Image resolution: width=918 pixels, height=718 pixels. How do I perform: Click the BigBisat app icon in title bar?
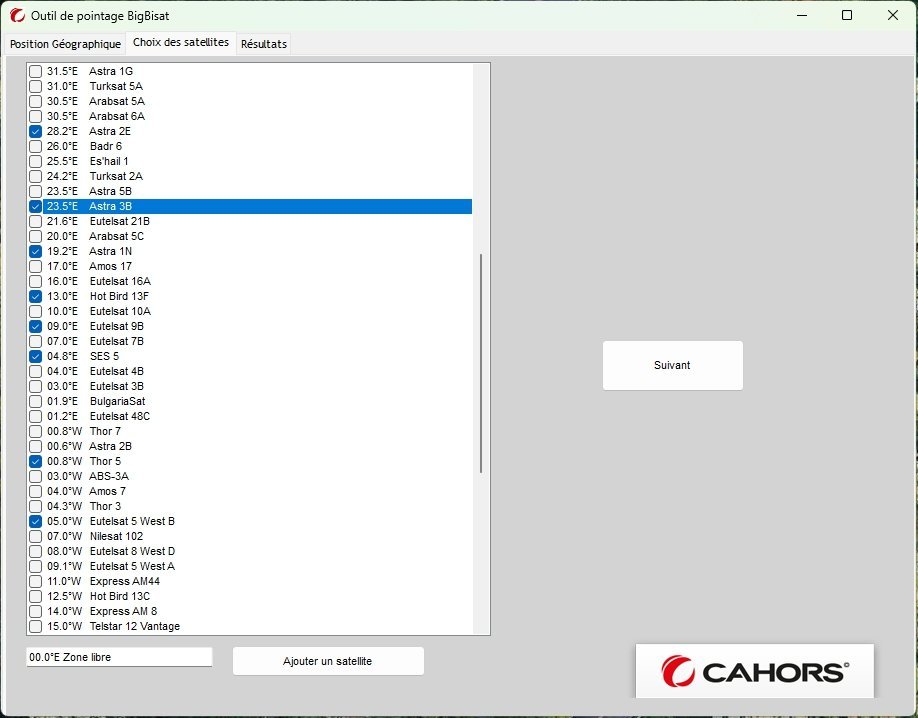coord(17,16)
